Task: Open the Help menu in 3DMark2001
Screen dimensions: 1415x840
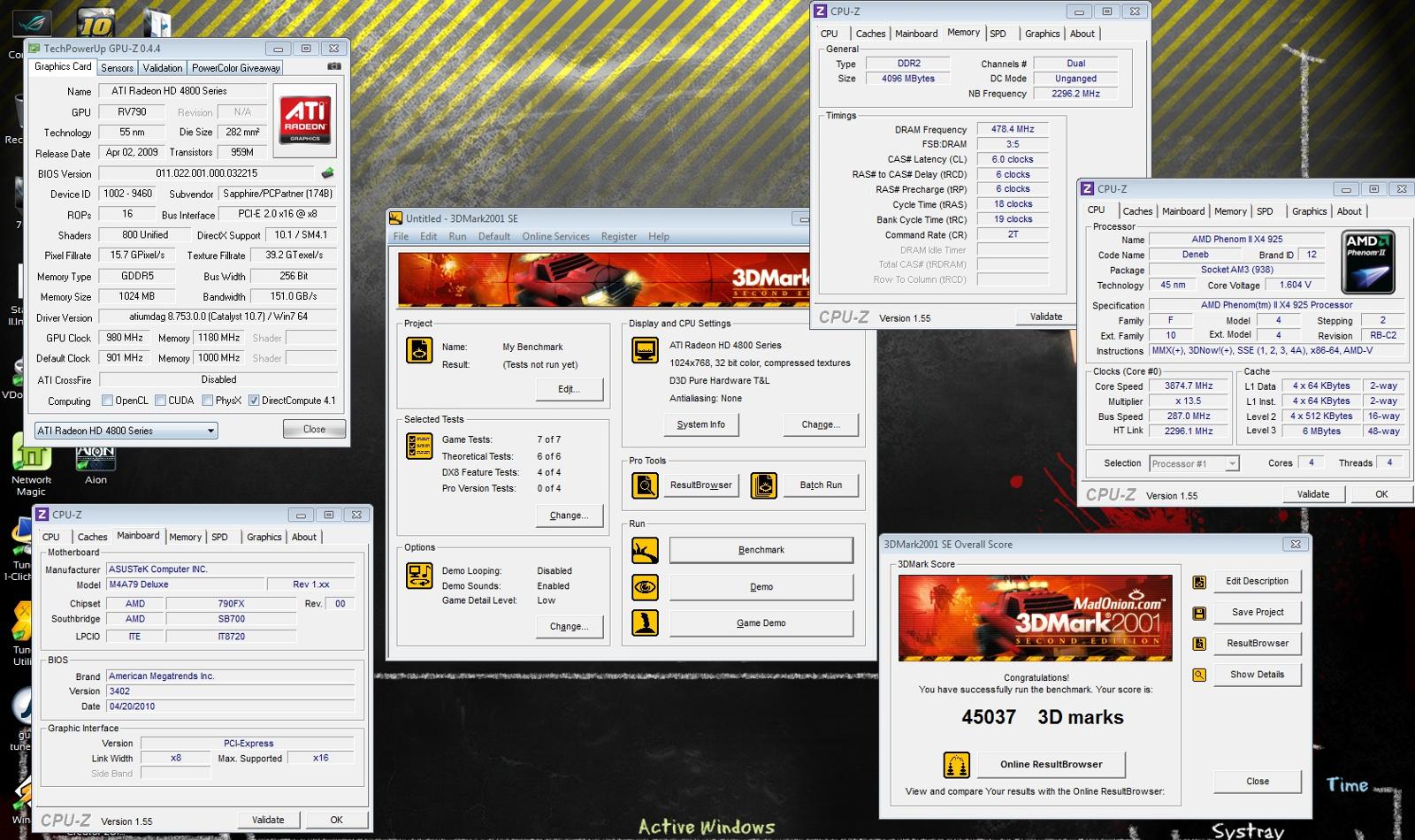Action: [x=658, y=237]
